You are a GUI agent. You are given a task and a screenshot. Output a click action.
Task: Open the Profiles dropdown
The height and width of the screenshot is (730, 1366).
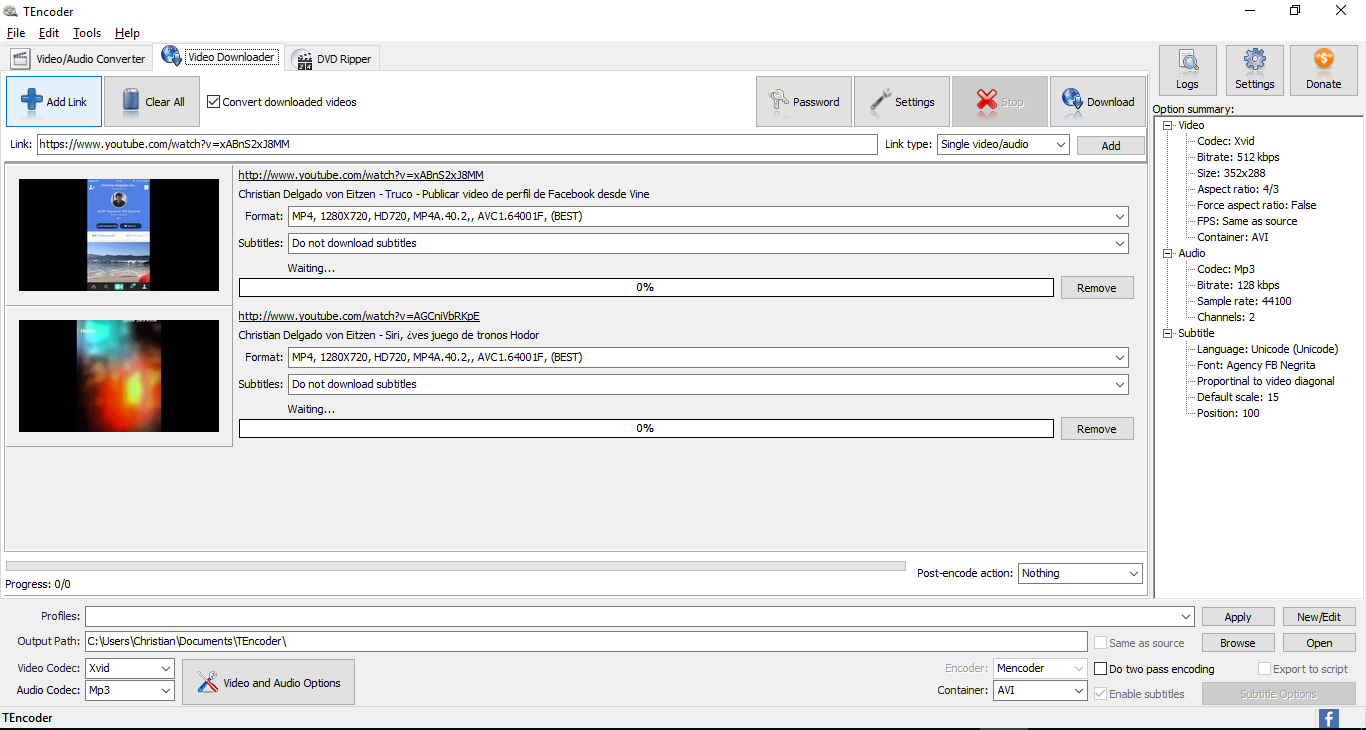[640, 616]
